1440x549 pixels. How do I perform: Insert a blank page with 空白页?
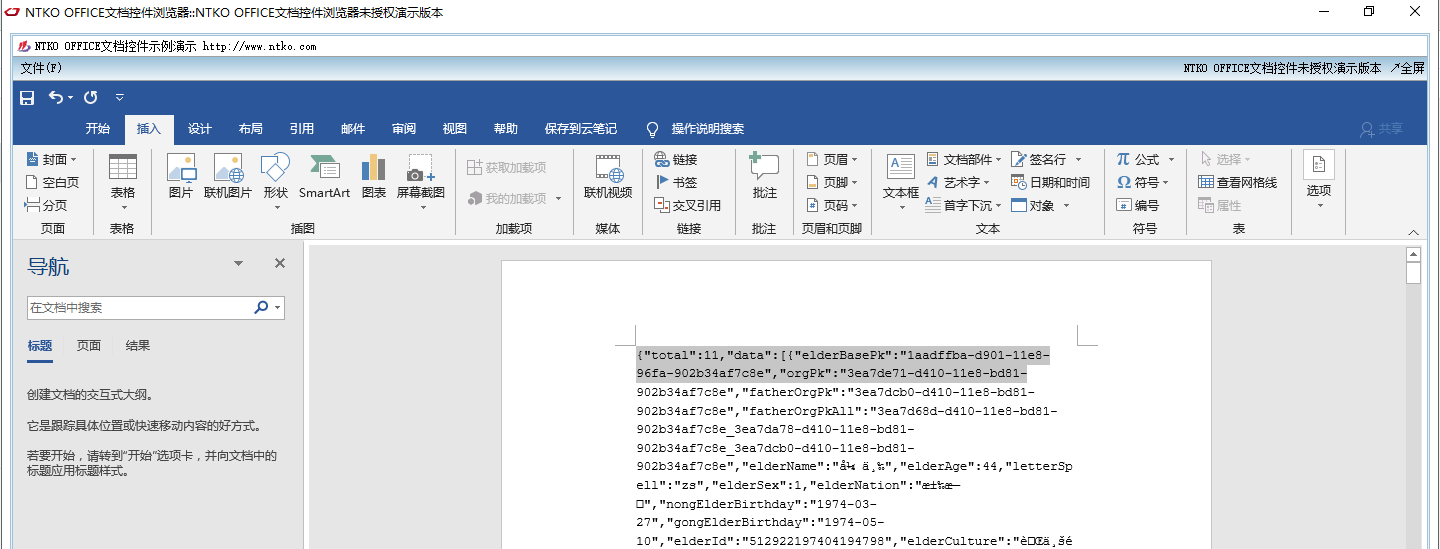[52, 183]
